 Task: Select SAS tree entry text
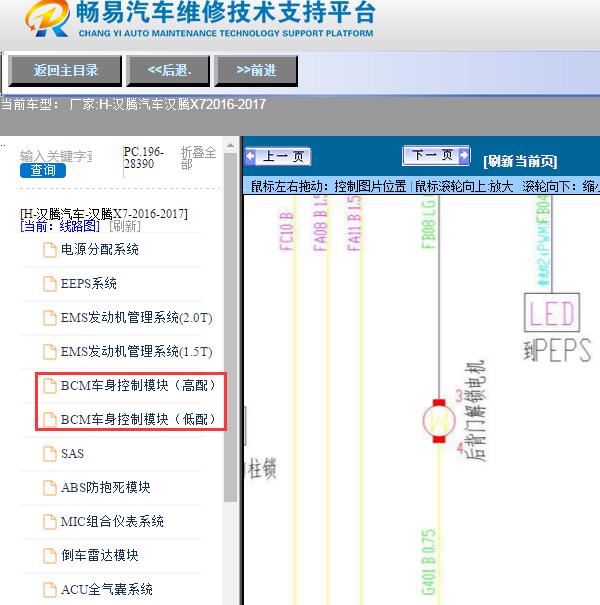[x=72, y=453]
